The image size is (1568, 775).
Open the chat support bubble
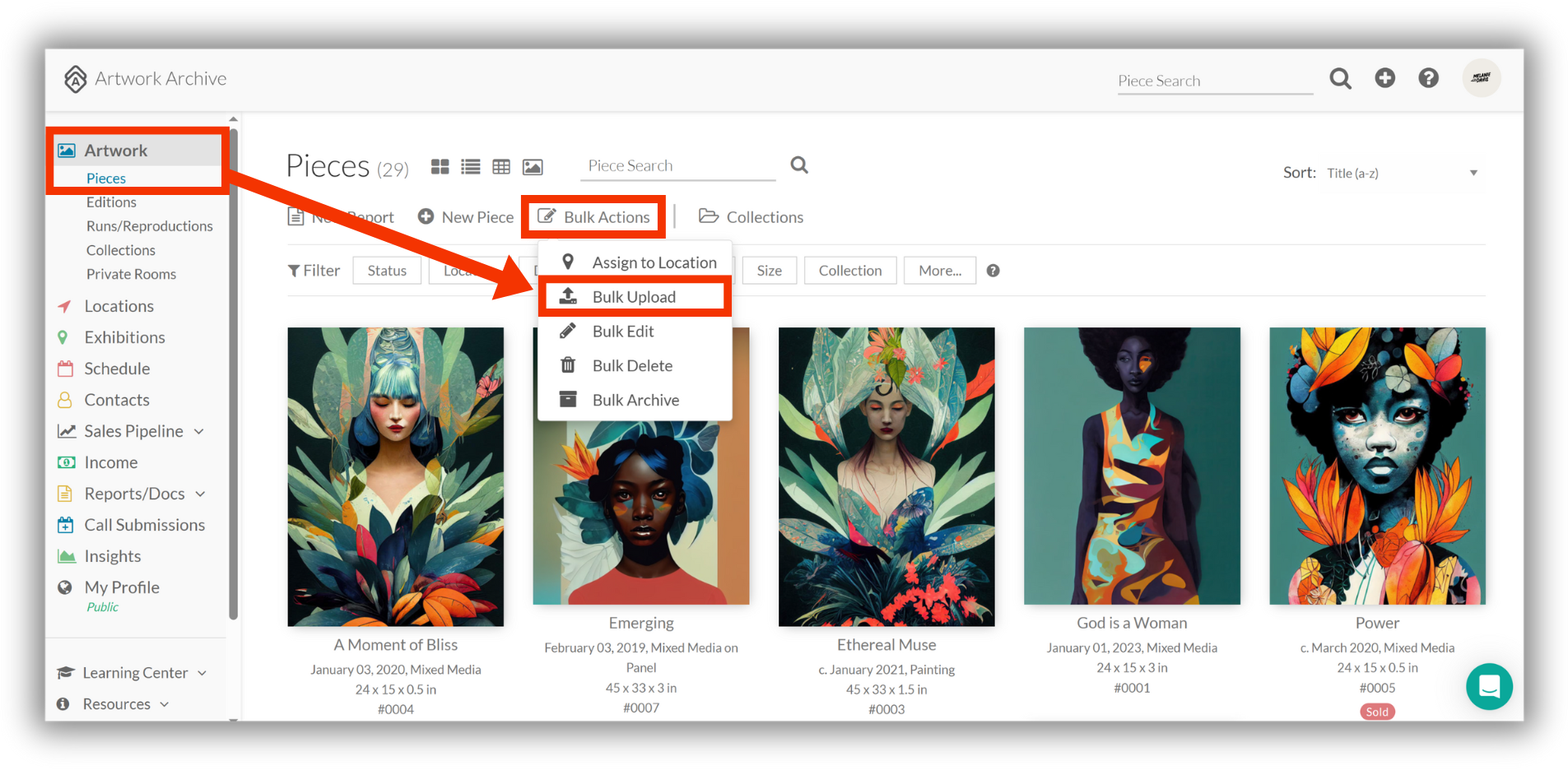[1489, 686]
